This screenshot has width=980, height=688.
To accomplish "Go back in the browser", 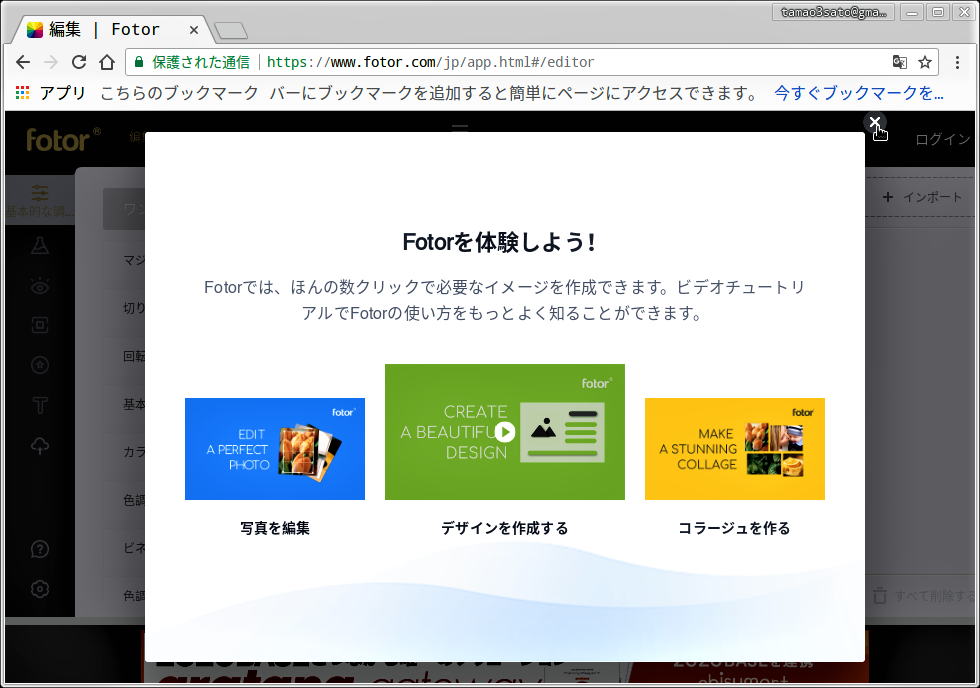I will point(23,62).
